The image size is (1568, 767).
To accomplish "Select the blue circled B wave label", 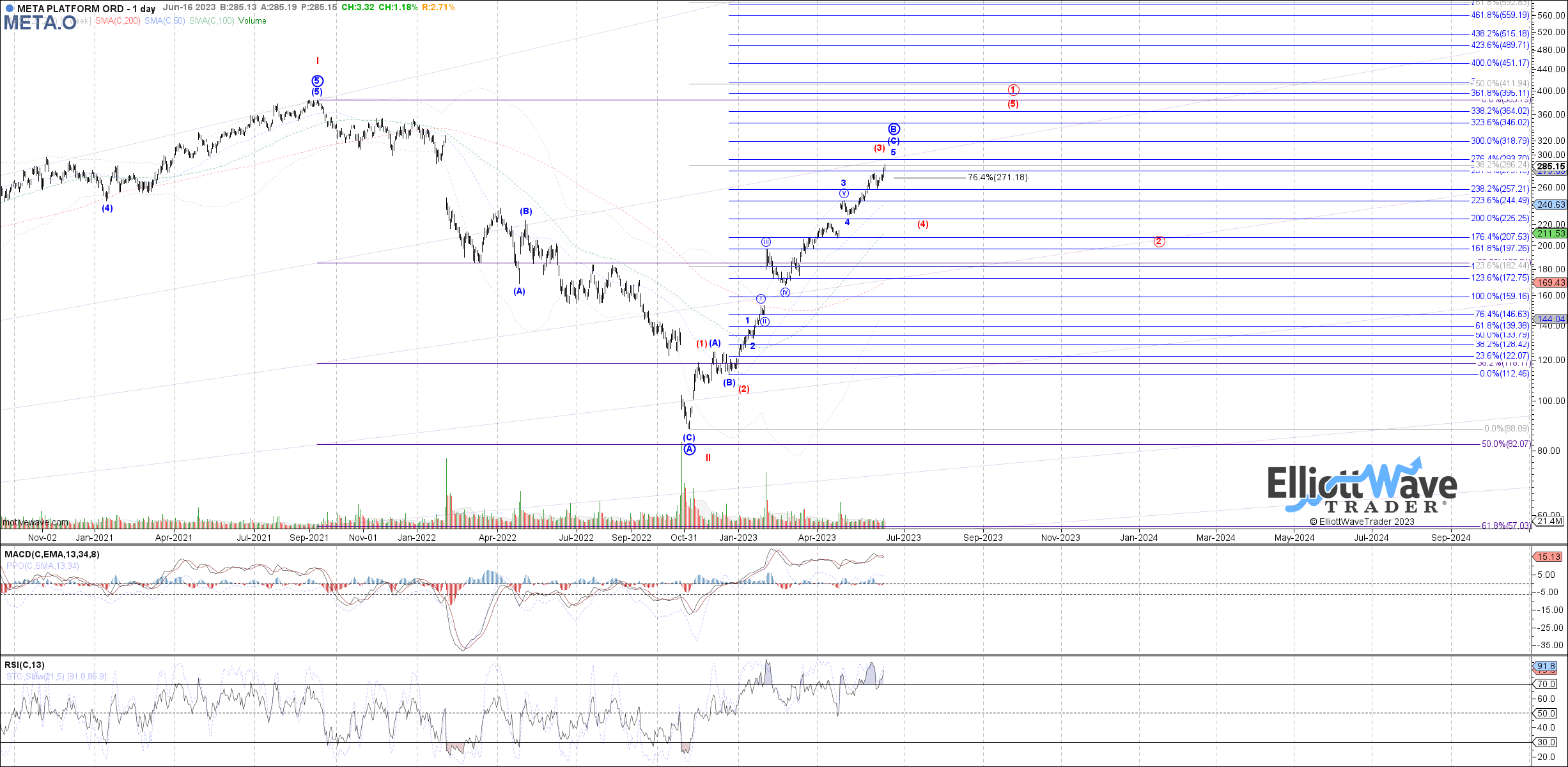I will pyautogui.click(x=894, y=129).
